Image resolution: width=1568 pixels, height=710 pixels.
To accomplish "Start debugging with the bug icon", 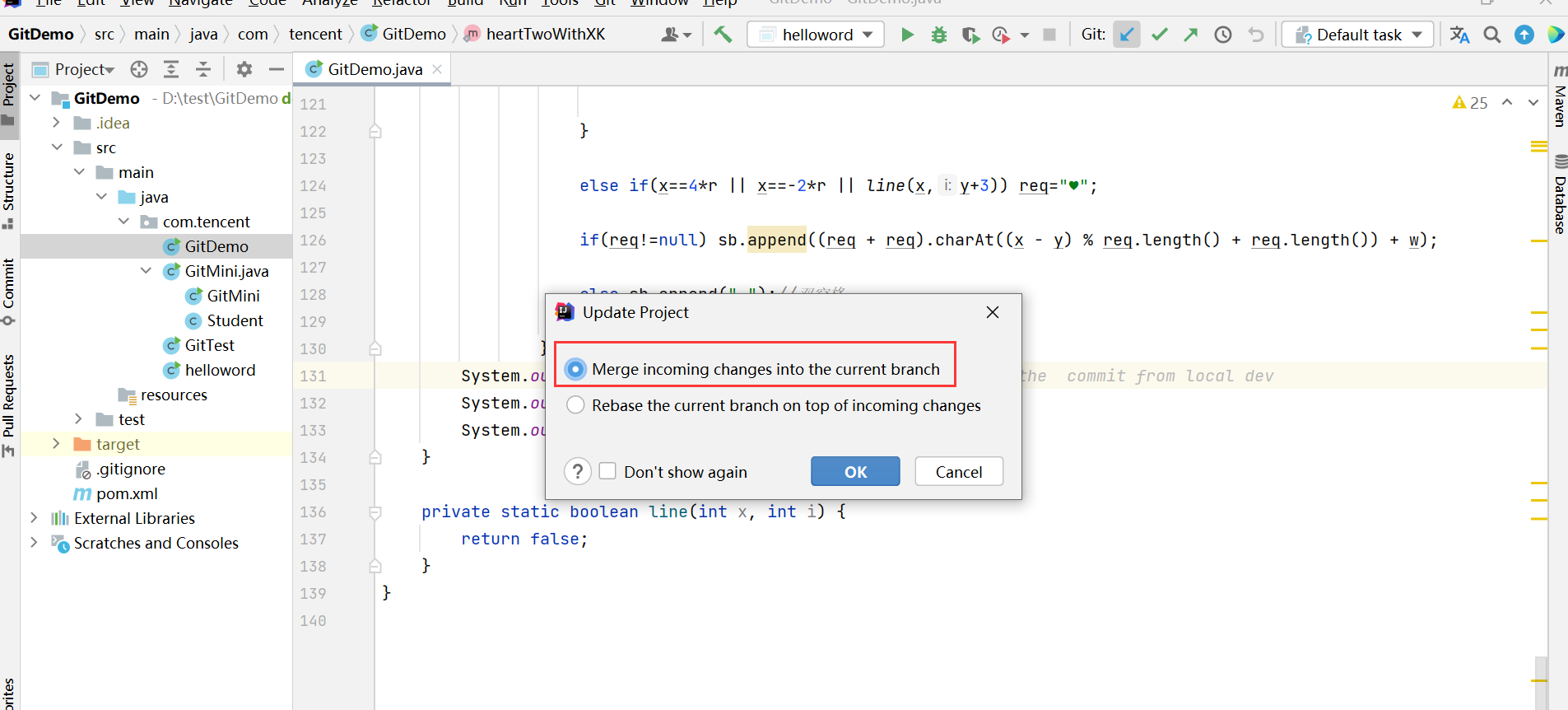I will 938,35.
